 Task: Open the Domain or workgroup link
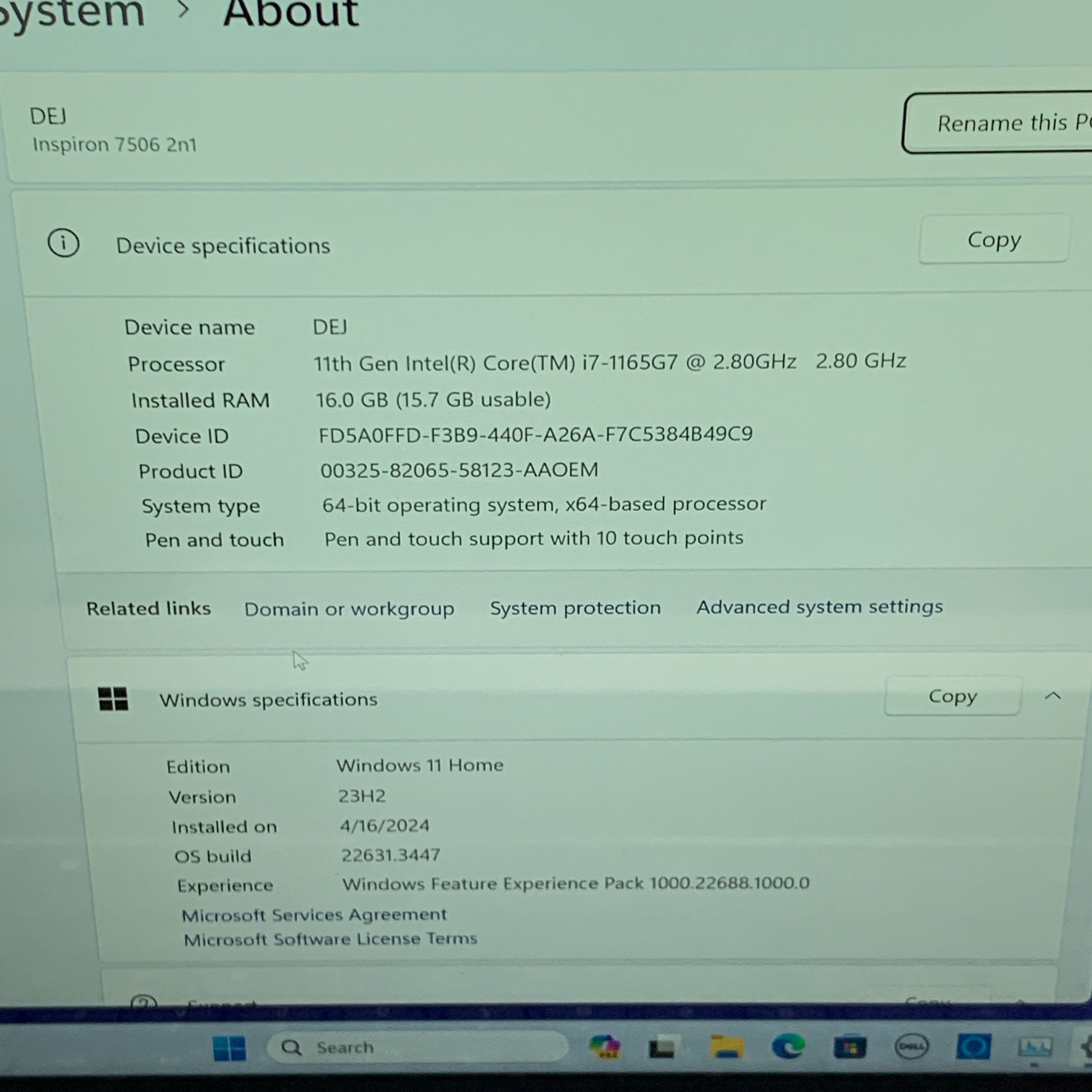click(x=348, y=609)
